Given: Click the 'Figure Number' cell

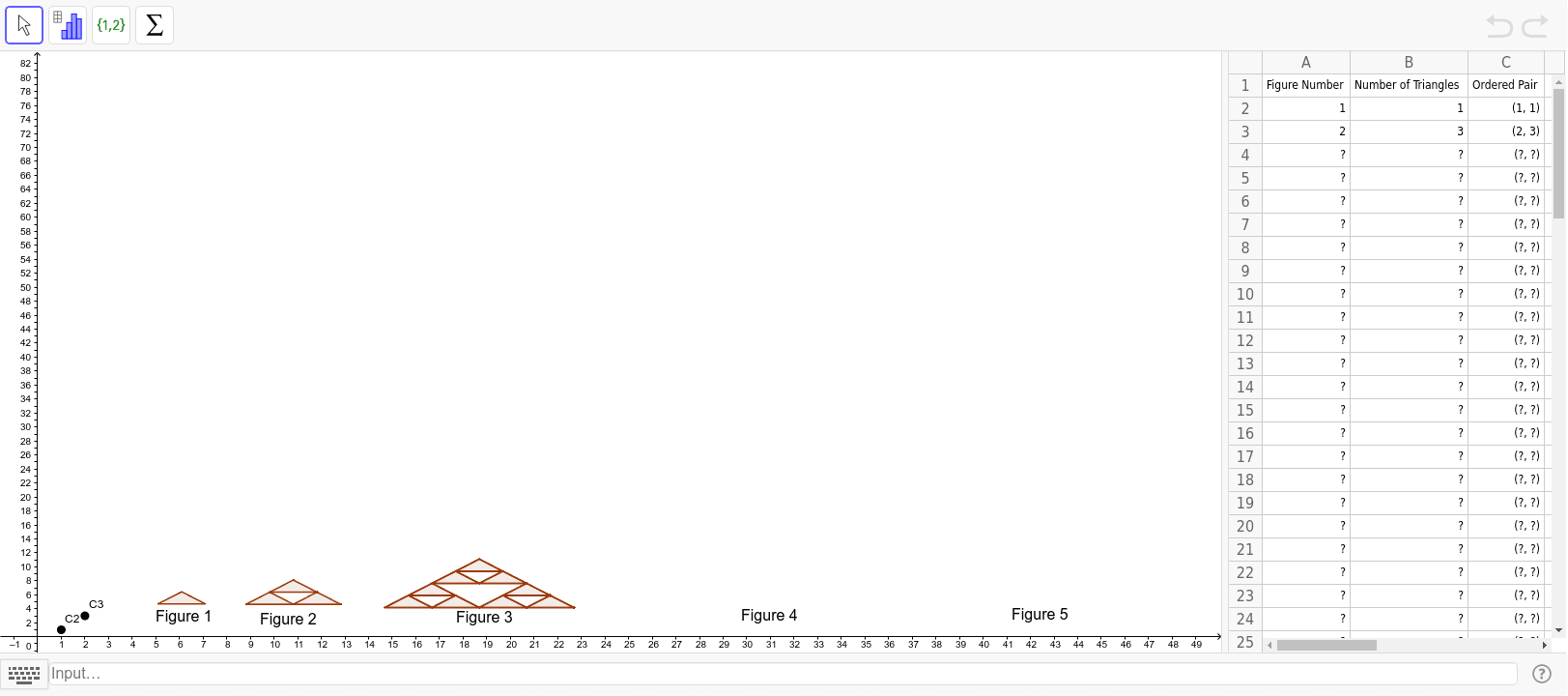Looking at the screenshot, I should click(x=1305, y=85).
